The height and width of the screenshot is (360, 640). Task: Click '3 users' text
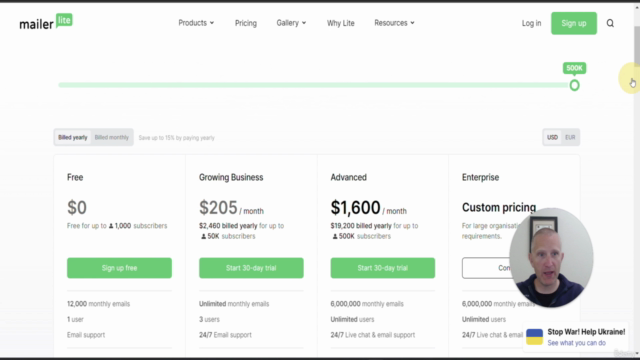pos(209,319)
